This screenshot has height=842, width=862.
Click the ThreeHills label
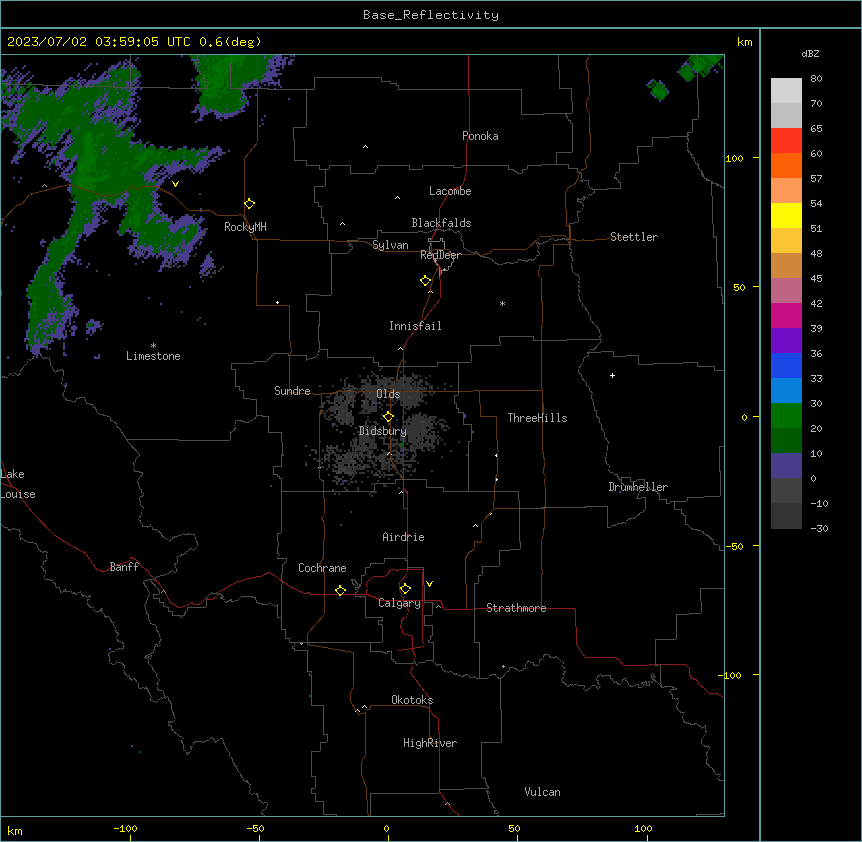click(537, 418)
